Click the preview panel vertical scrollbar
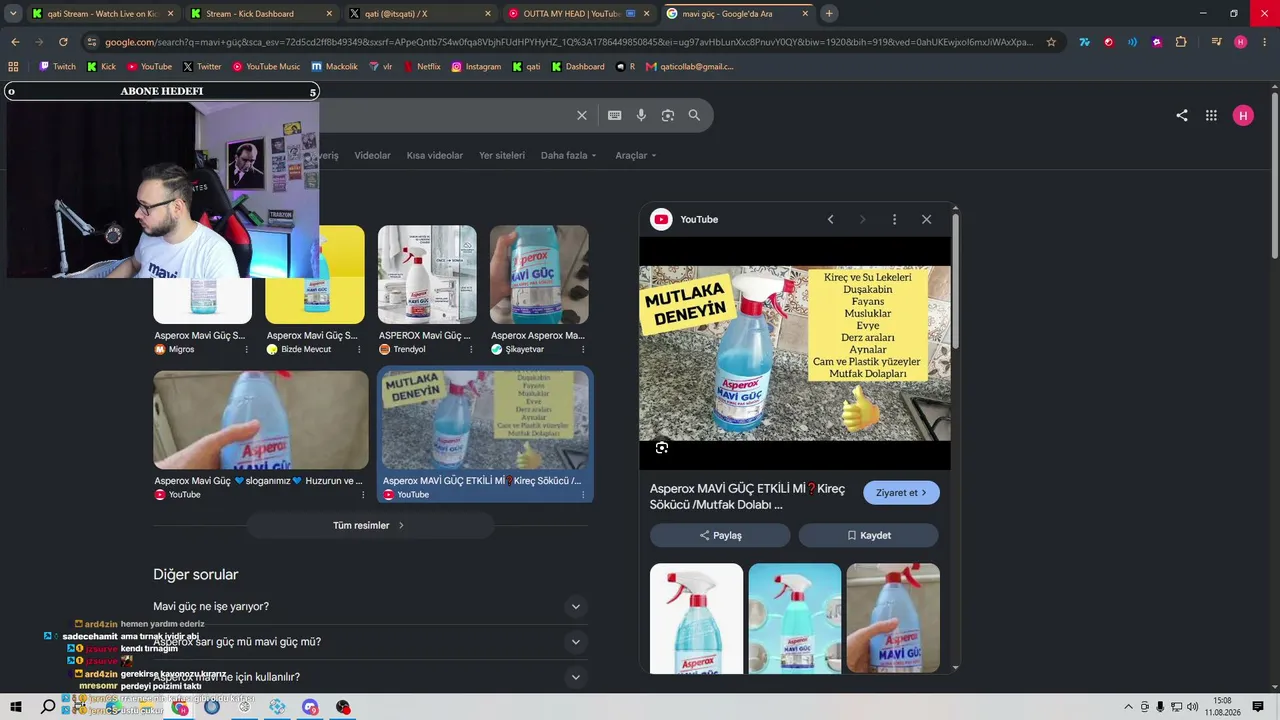Viewport: 1280px width, 720px height. (956, 280)
